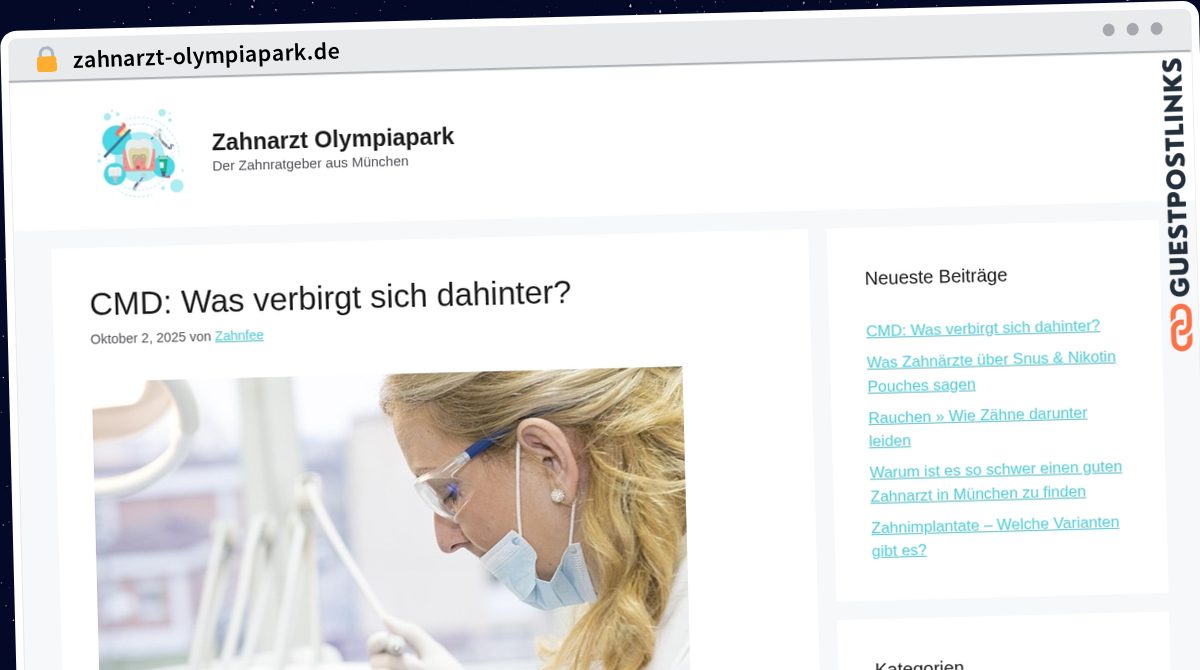Screen dimensions: 1200x670
Task: Click the Kategorien sidebar heading
Action: [919, 664]
